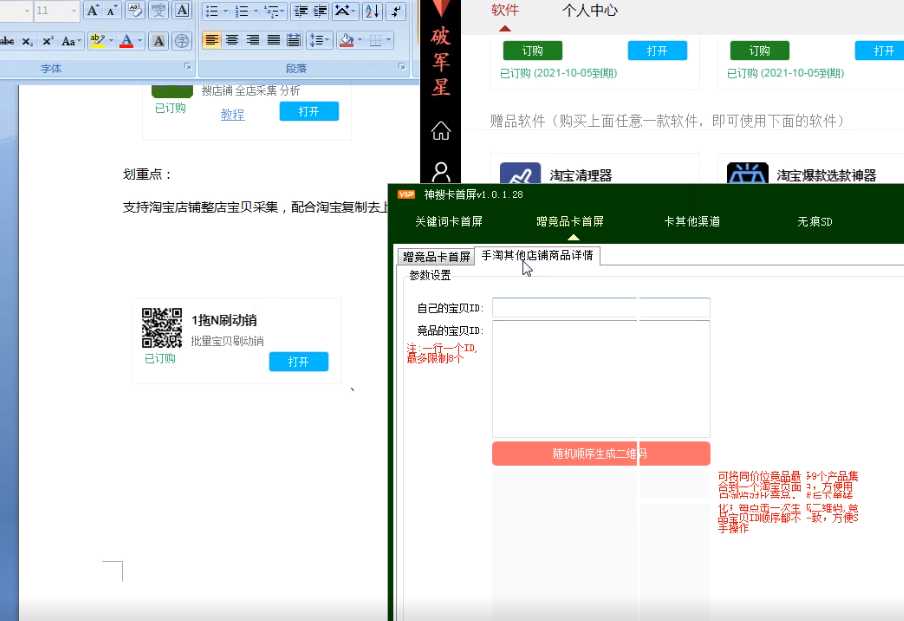This screenshot has width=904, height=621.
Task: Expand the numbering style dropdown arrow
Action: pyautogui.click(x=255, y=11)
